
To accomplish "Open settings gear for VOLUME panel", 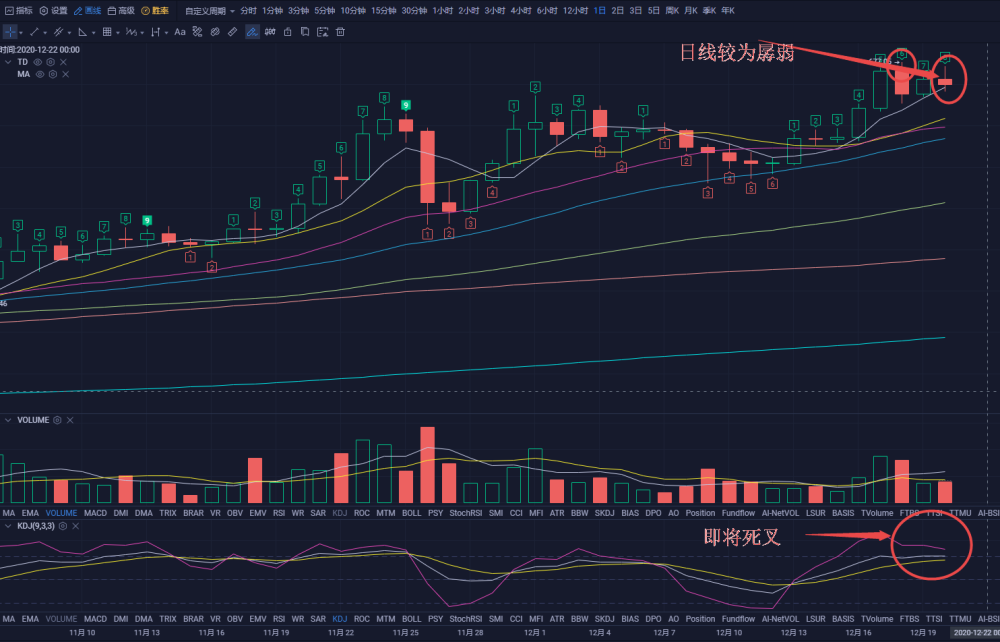I will (57, 420).
